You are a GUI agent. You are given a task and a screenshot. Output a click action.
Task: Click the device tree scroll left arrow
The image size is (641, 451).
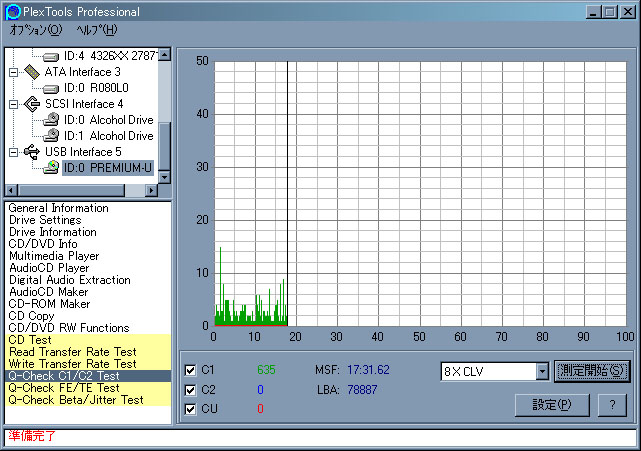[x=11, y=190]
